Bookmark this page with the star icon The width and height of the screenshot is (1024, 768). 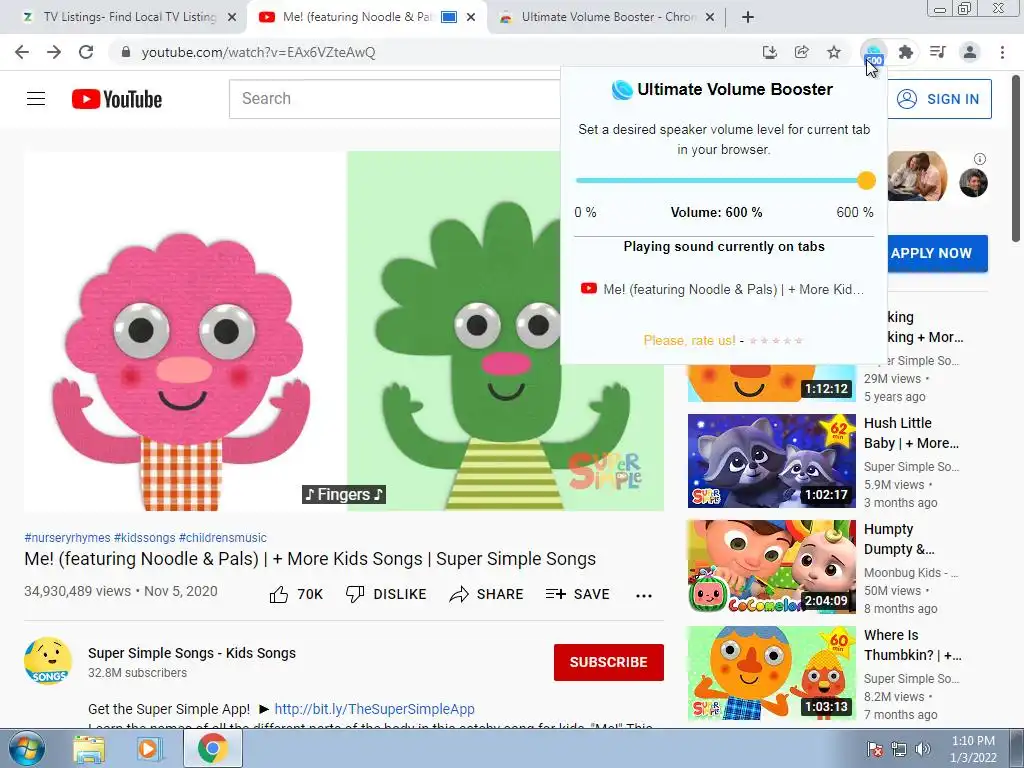tap(834, 52)
